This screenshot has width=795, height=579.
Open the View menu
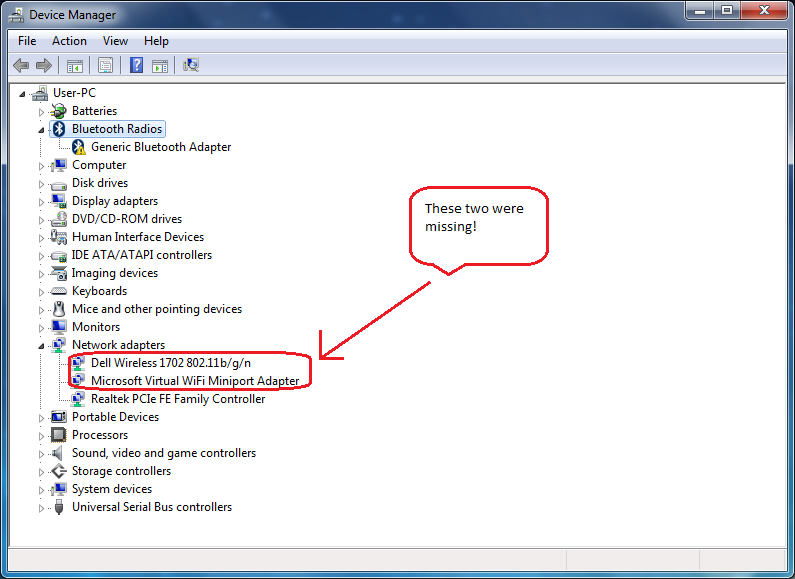point(115,41)
